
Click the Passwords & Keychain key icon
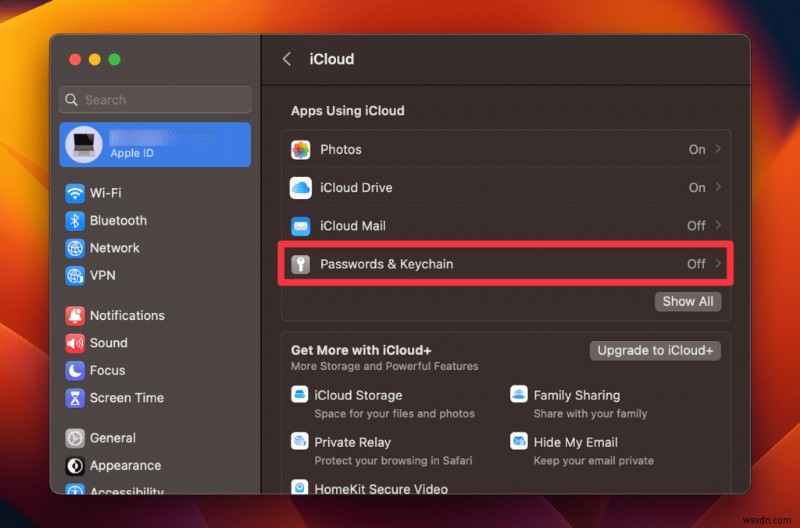coord(301,264)
